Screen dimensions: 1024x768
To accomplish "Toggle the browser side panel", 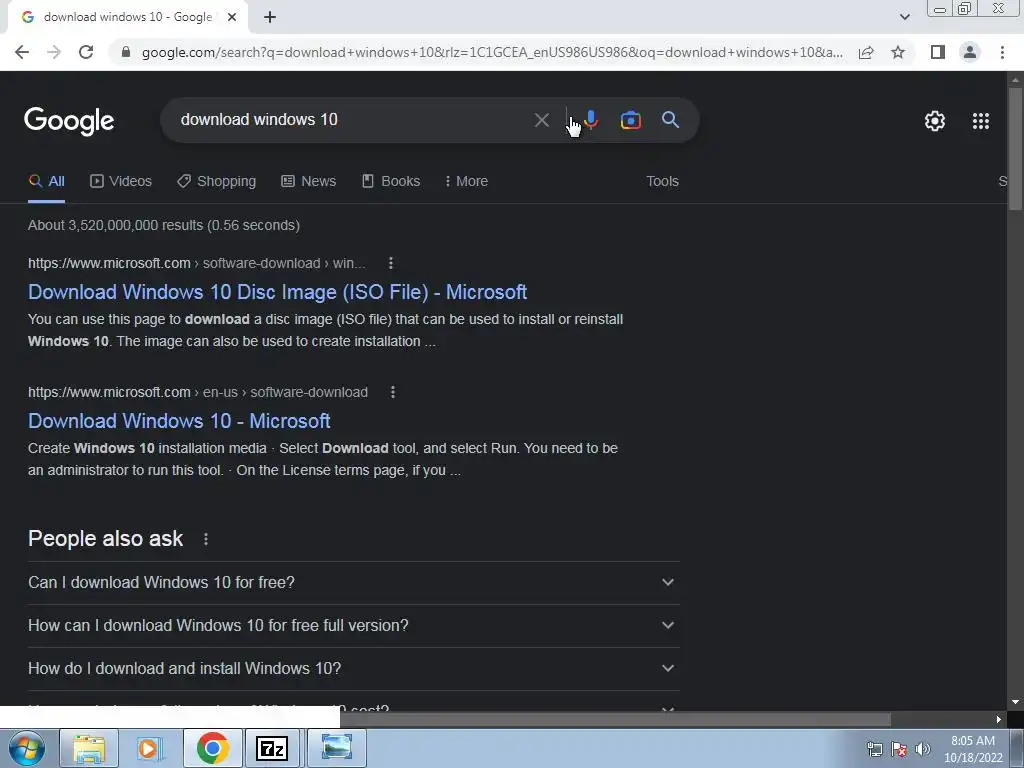I will tap(938, 52).
